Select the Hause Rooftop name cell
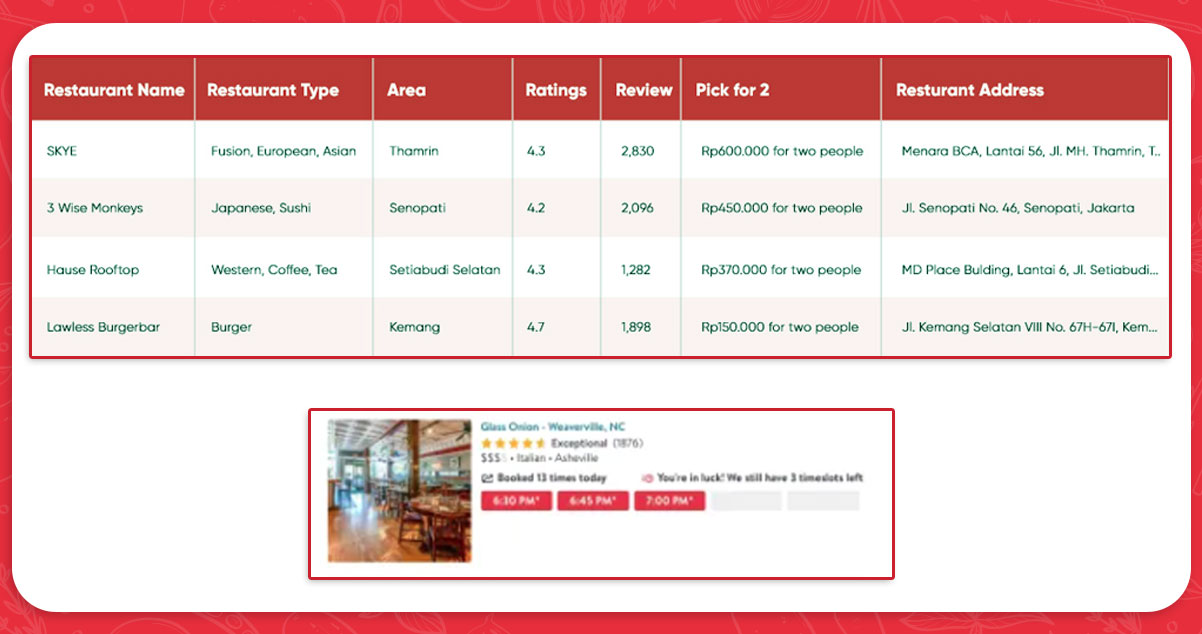This screenshot has height=634, width=1202. coord(93,270)
